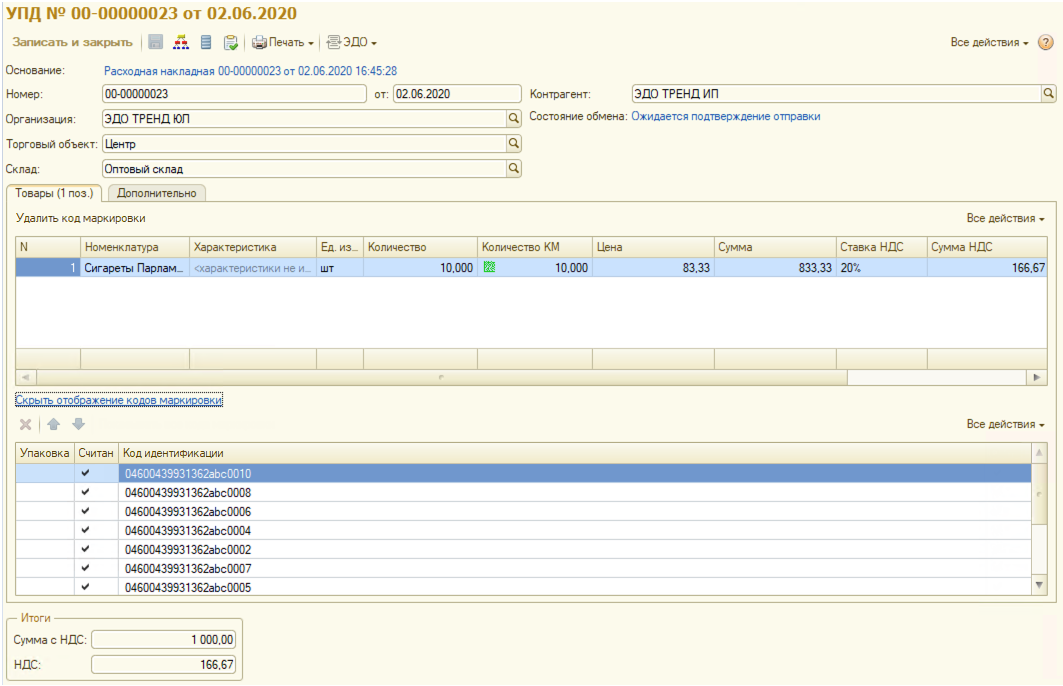Click the Записать и закрыть button

(72, 43)
